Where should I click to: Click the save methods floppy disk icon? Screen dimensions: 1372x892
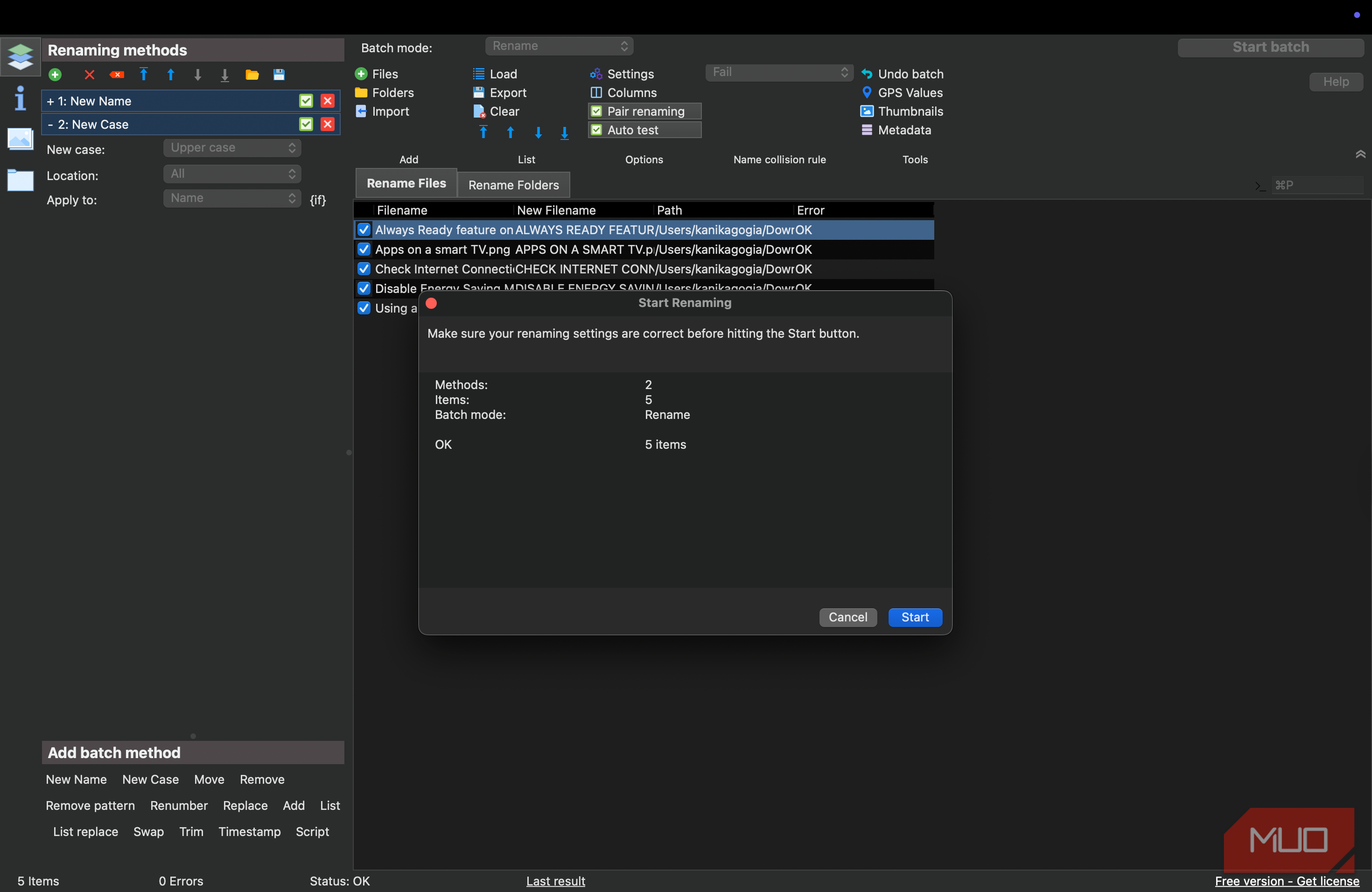pos(279,75)
